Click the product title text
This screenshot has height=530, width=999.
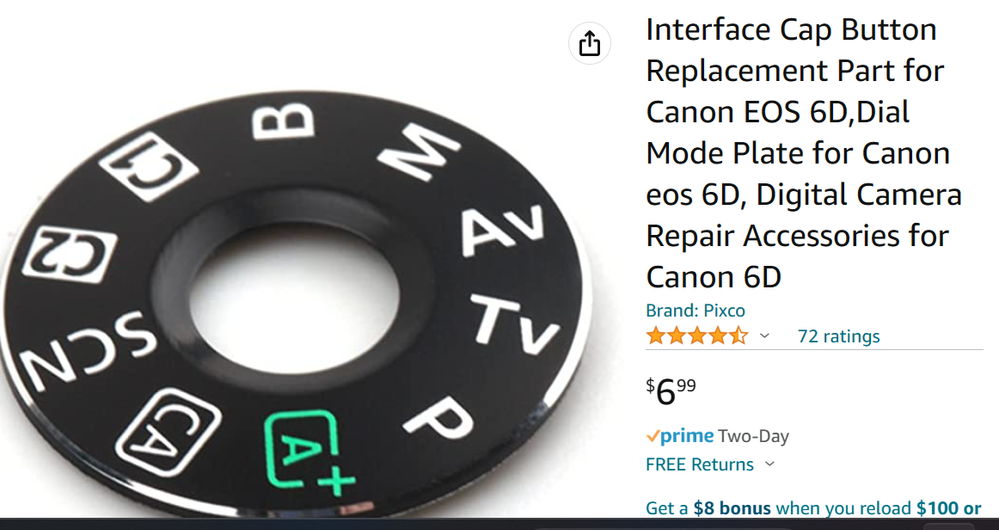coord(804,153)
